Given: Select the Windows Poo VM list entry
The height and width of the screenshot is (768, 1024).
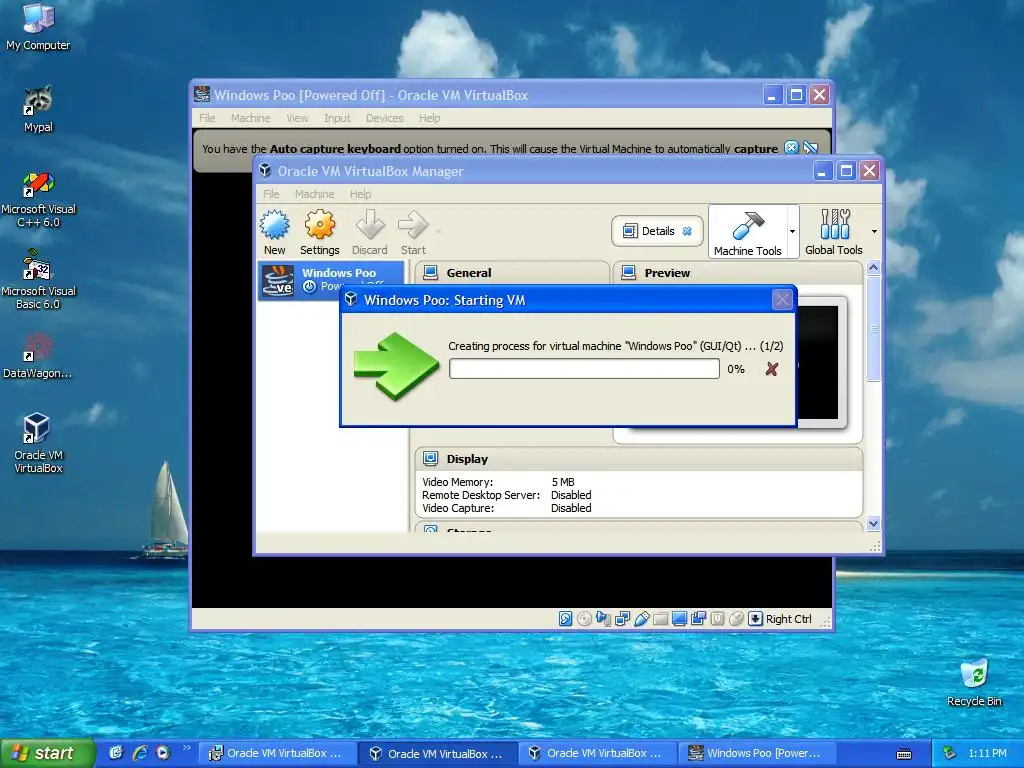Looking at the screenshot, I should point(332,280).
